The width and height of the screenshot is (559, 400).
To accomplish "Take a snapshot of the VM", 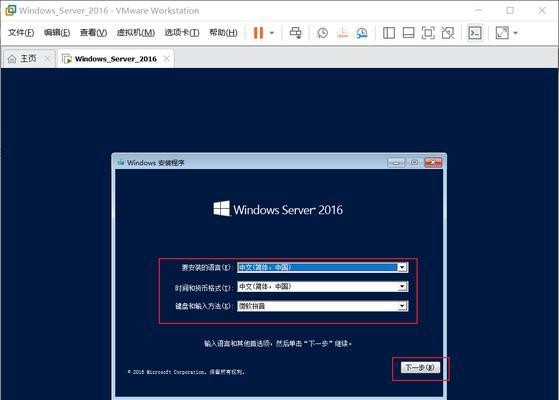I will click(x=322, y=33).
